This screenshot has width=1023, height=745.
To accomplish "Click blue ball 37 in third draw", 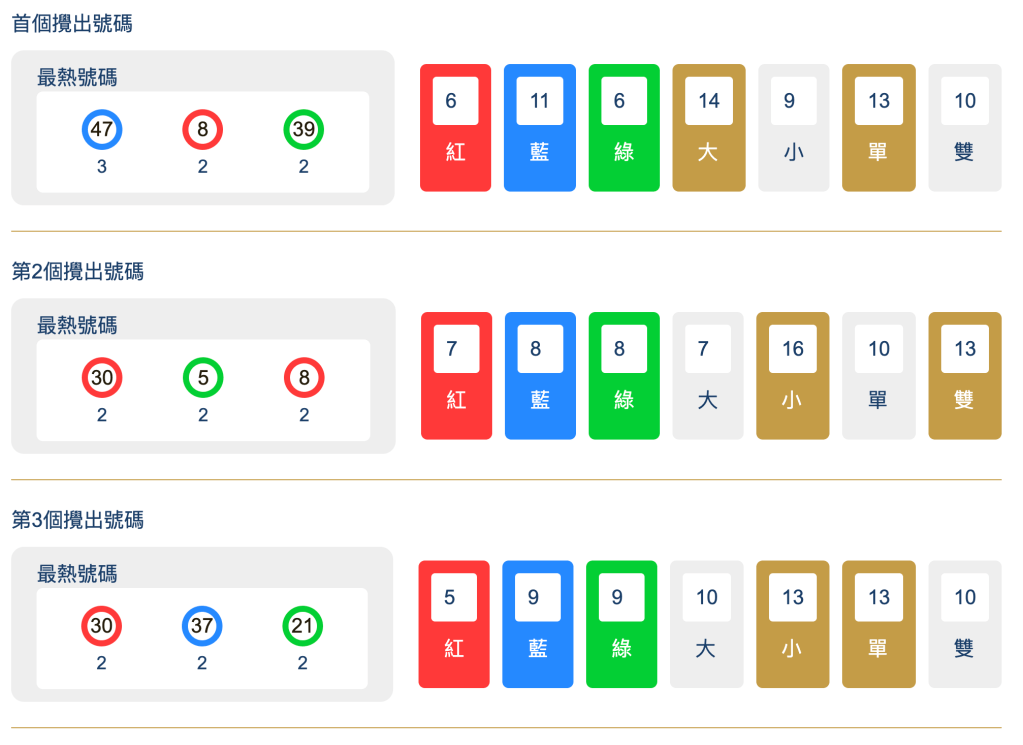I will point(202,626).
